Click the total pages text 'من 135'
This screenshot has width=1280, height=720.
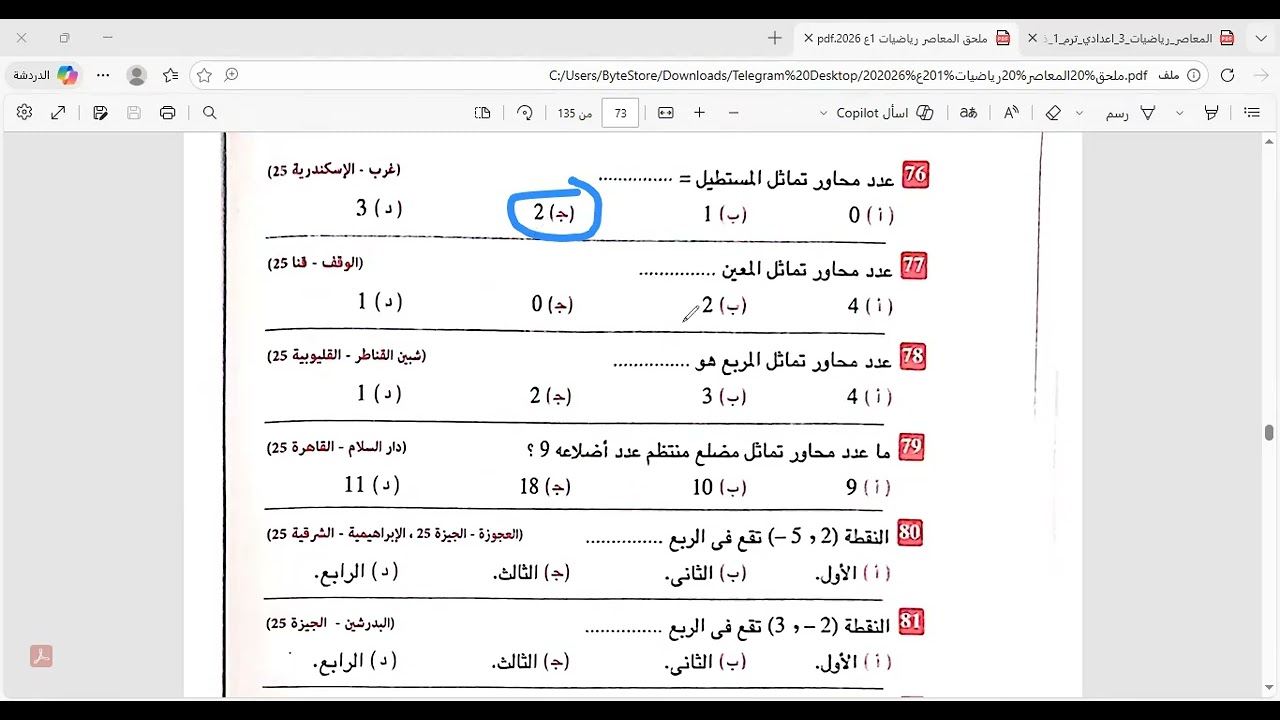(x=575, y=113)
